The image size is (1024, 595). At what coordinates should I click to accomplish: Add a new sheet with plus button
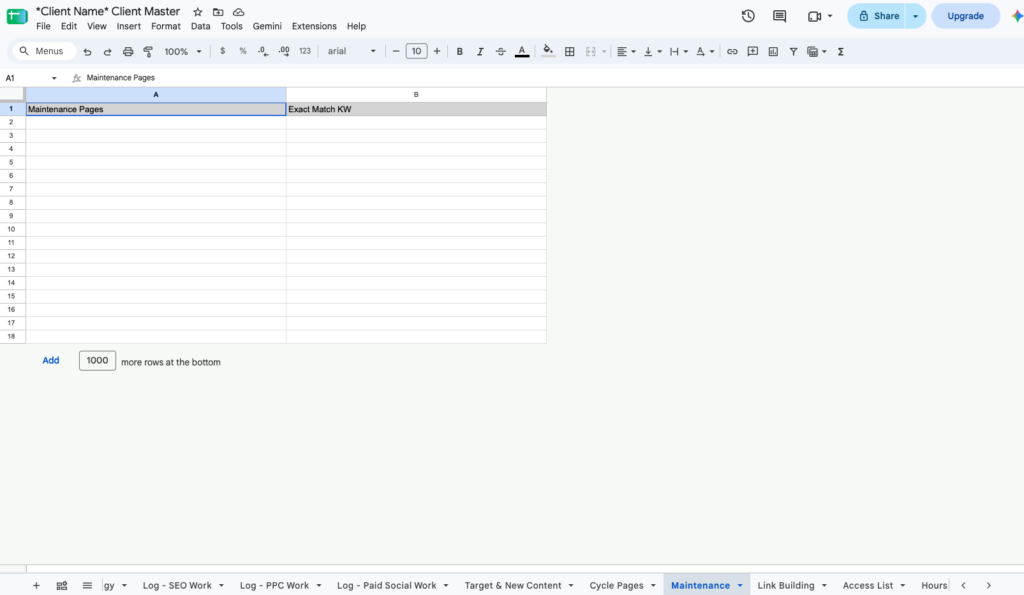pyautogui.click(x=36, y=585)
